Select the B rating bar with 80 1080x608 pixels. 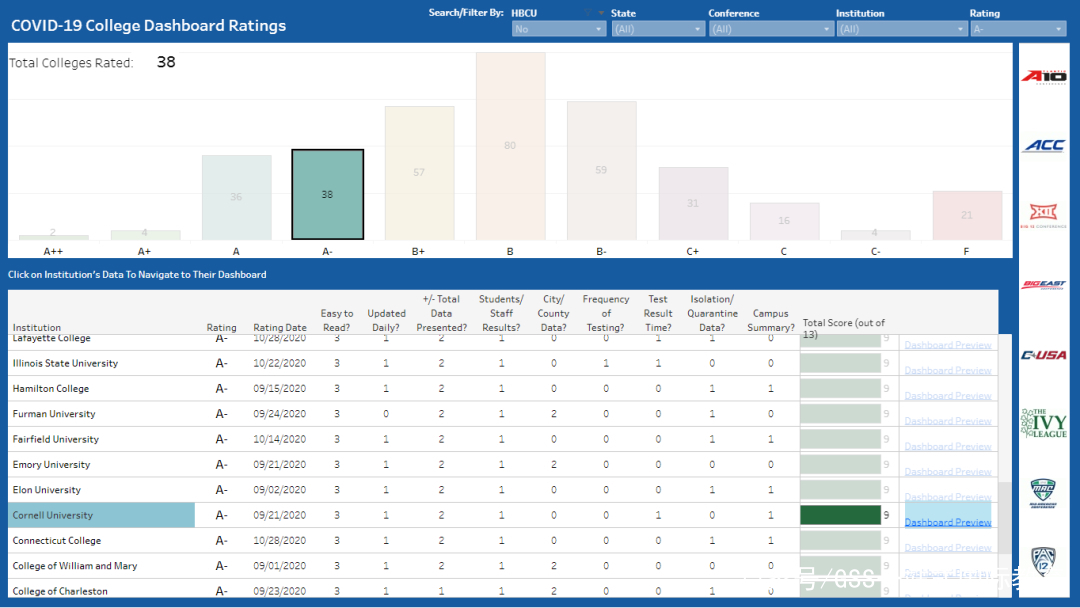point(510,146)
